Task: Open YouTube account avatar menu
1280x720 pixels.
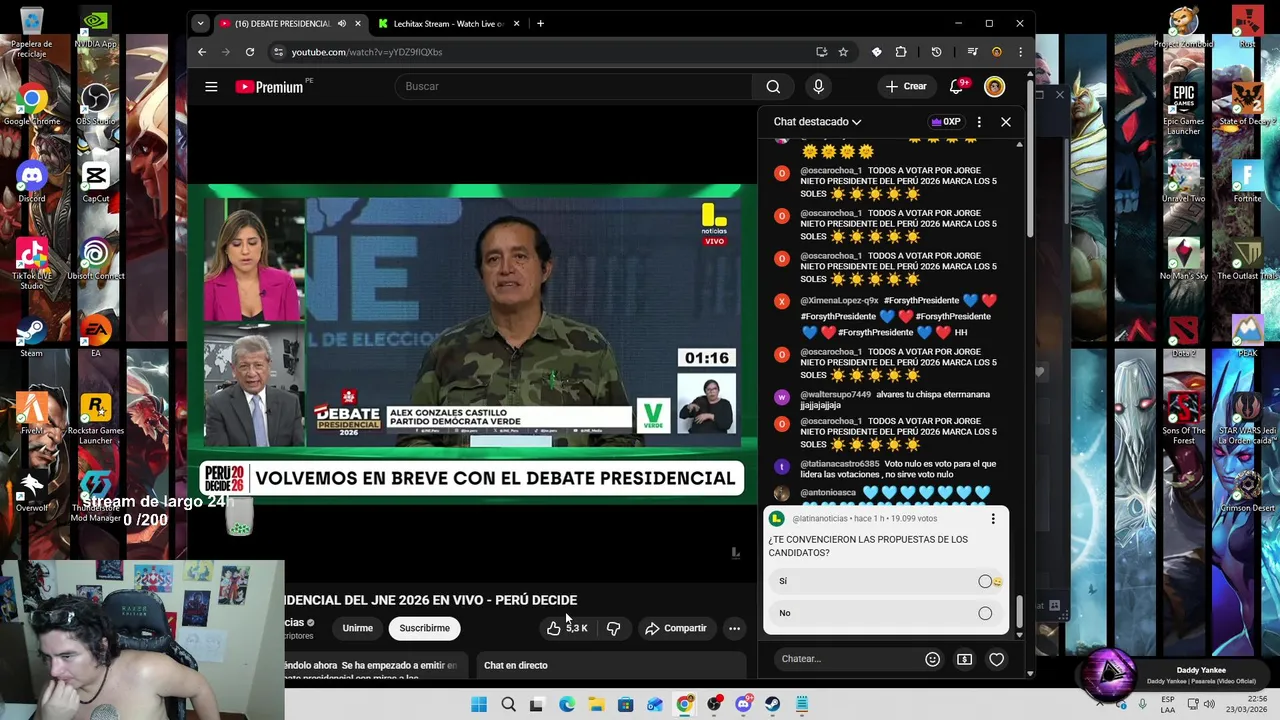Action: pos(994,87)
